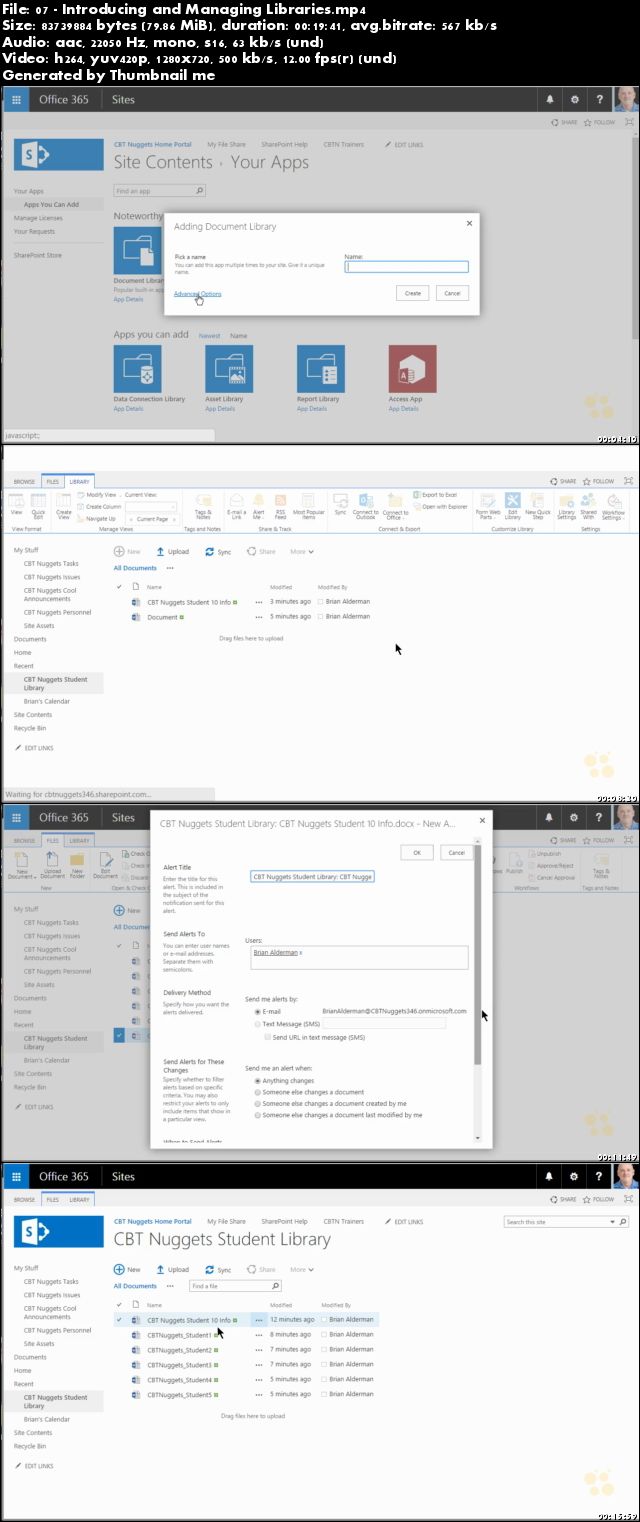Click New Quick Step ribbon icon
The image size is (640, 1522).
coord(538,506)
